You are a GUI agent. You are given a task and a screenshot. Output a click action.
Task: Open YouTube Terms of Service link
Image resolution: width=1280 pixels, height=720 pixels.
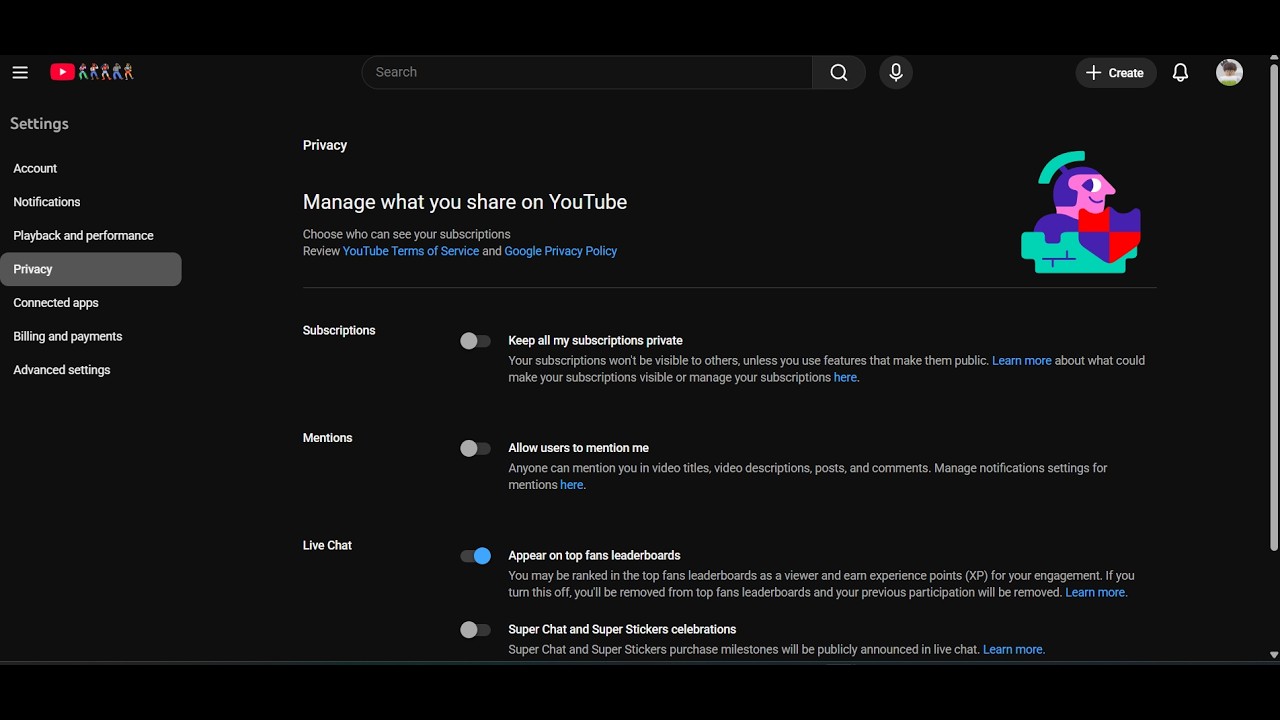(x=411, y=251)
